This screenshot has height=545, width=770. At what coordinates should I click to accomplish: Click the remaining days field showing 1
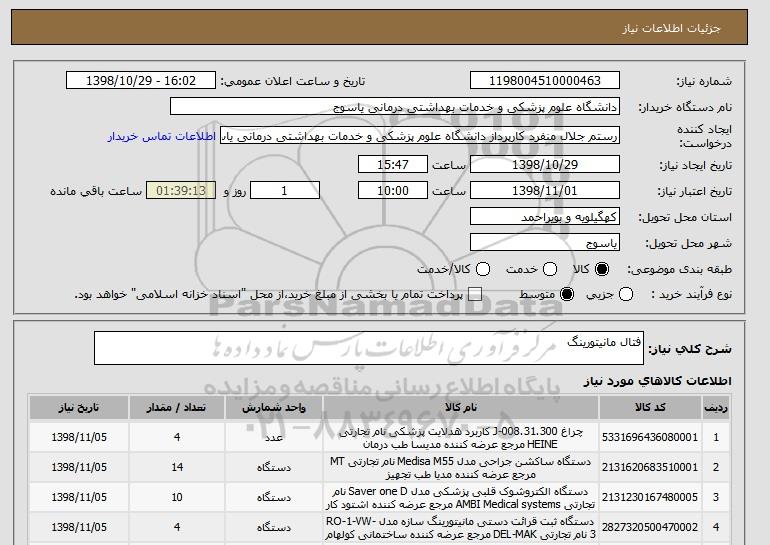coord(285,191)
